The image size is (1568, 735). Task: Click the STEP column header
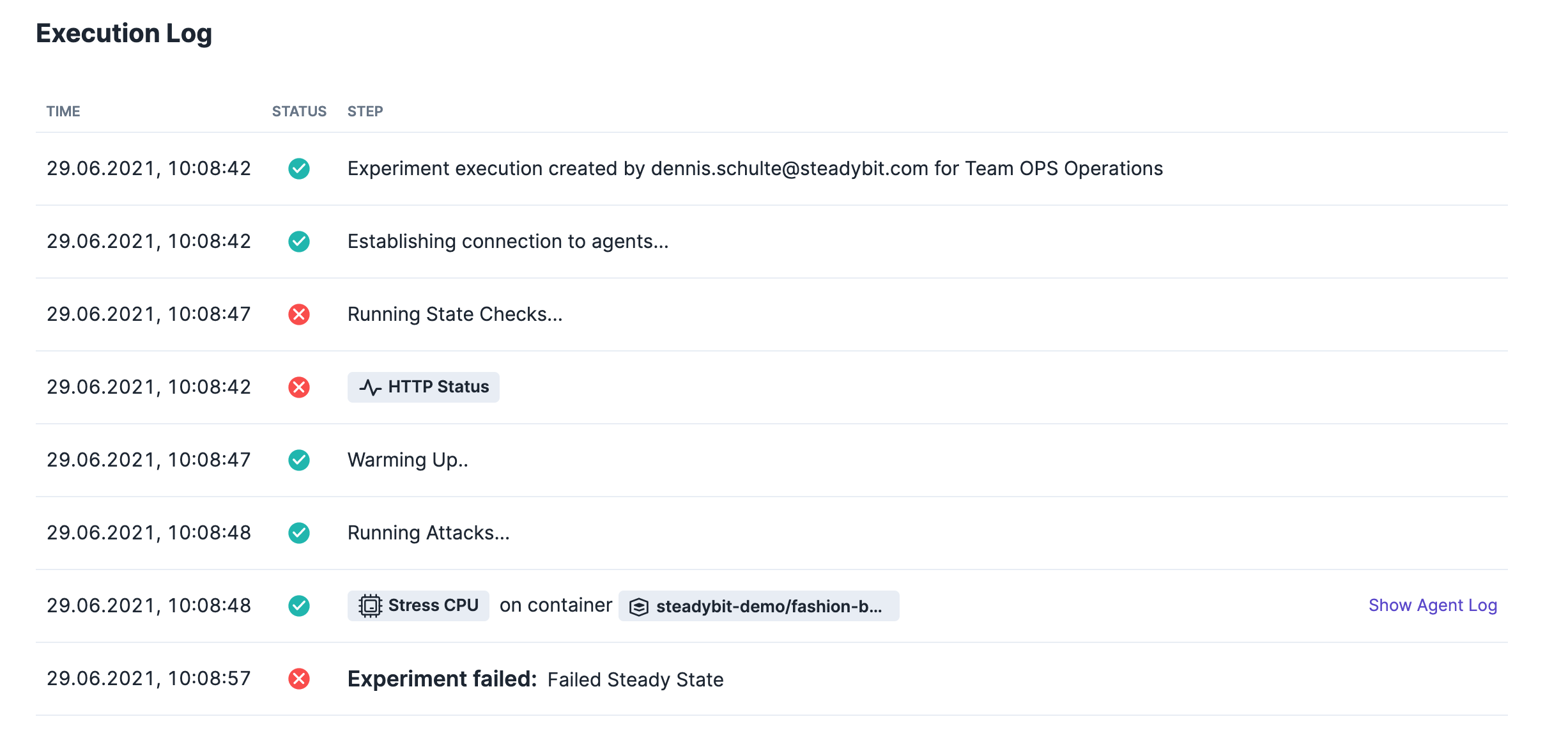pos(365,111)
